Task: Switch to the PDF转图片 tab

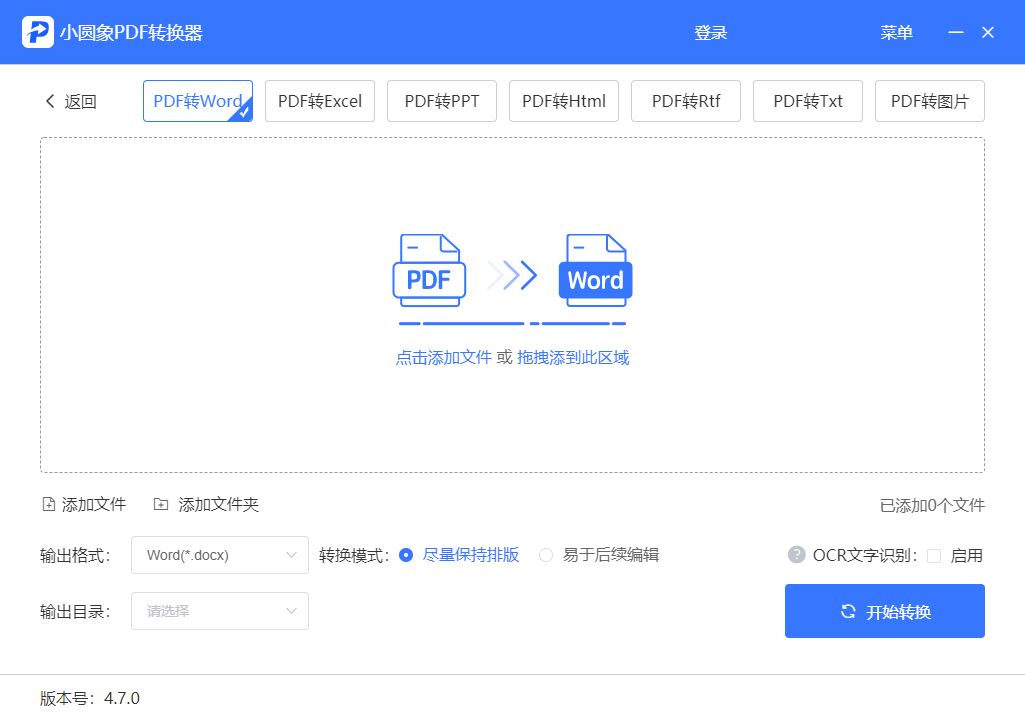Action: tap(930, 101)
